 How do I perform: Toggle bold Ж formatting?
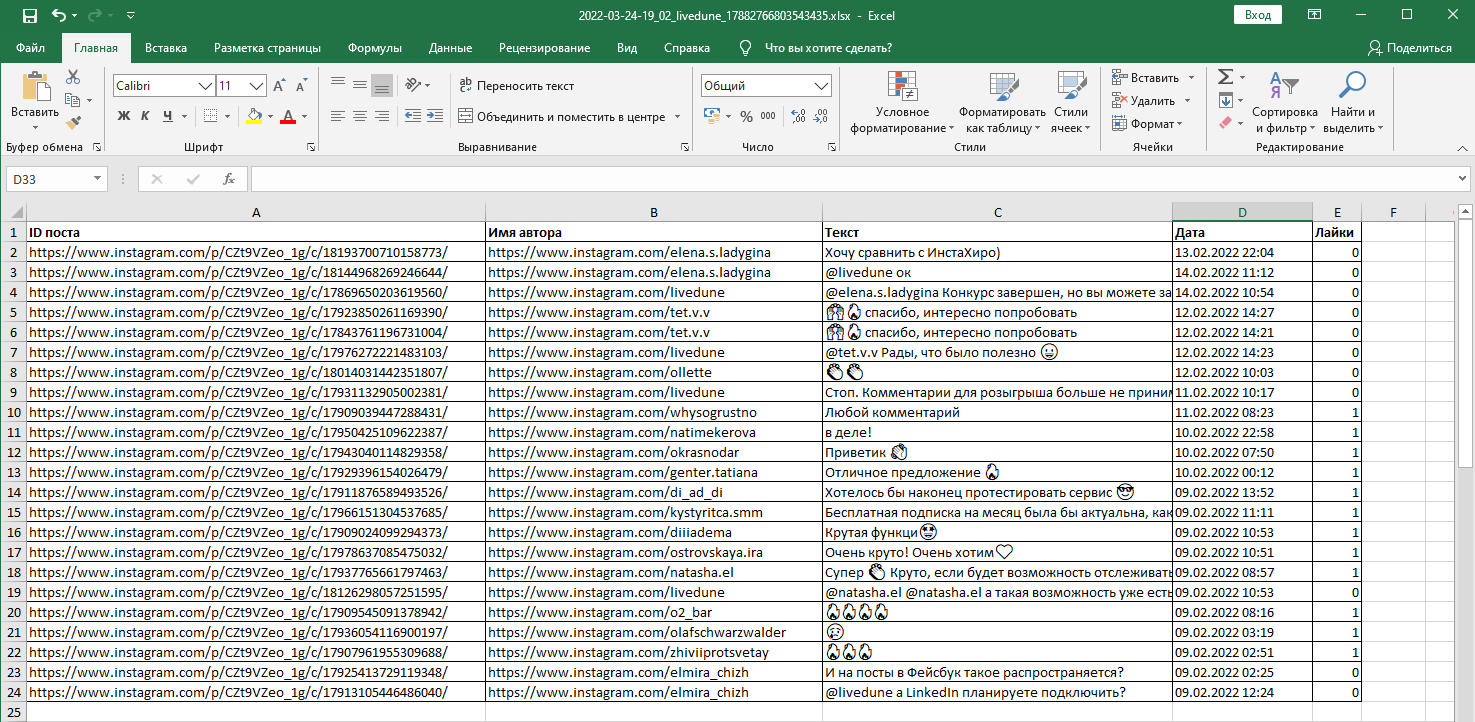124,116
